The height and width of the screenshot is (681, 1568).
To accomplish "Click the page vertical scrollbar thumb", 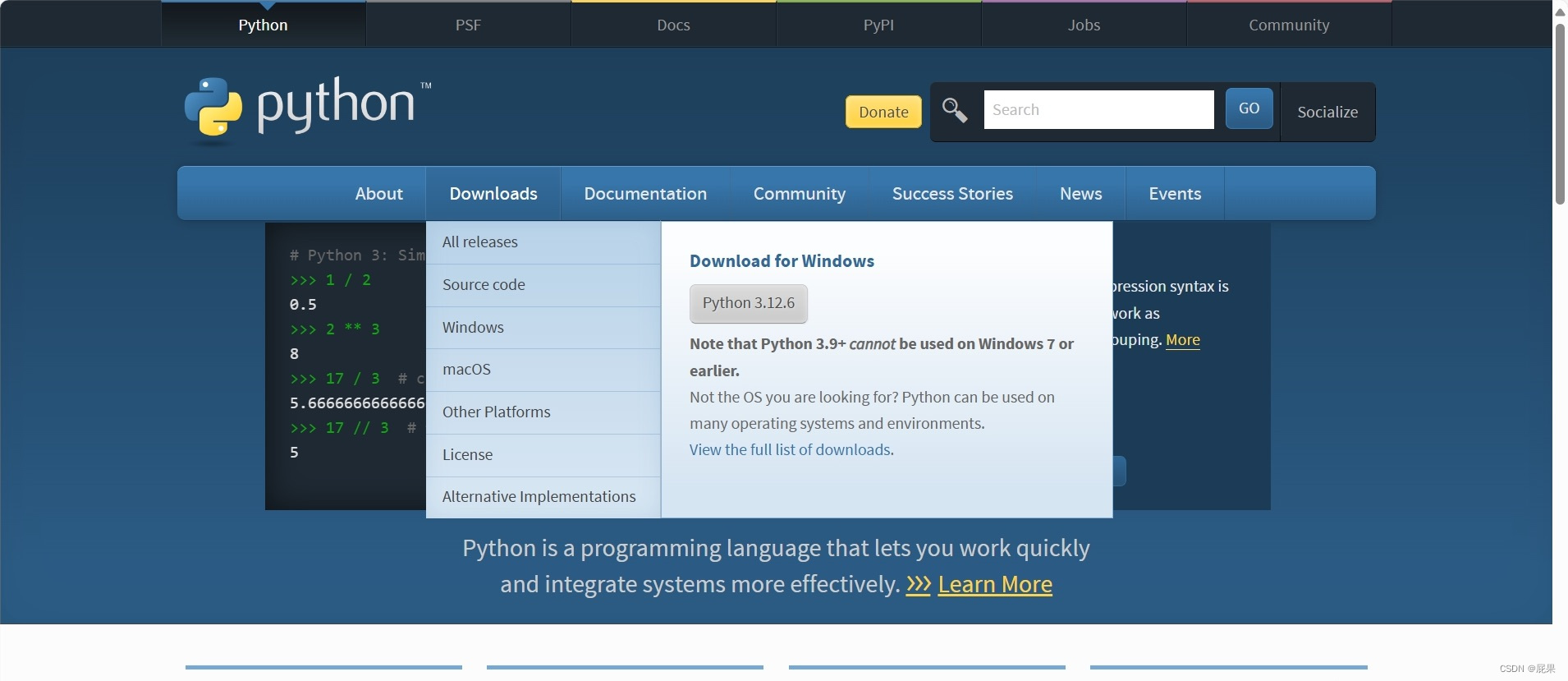I will click(1560, 113).
